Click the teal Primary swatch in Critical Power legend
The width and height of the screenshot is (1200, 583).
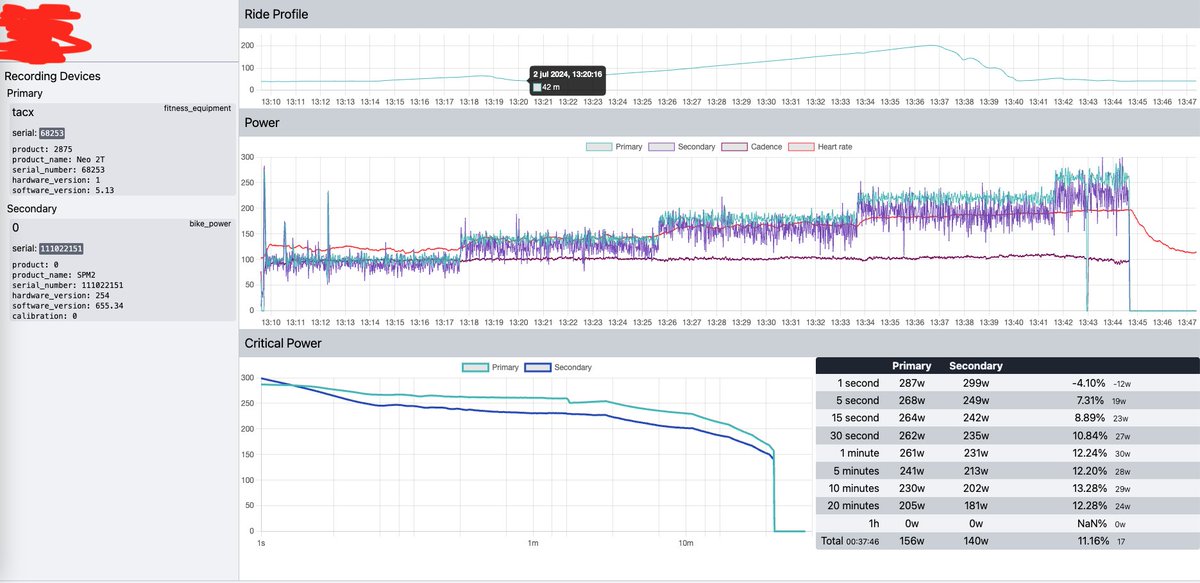point(475,367)
